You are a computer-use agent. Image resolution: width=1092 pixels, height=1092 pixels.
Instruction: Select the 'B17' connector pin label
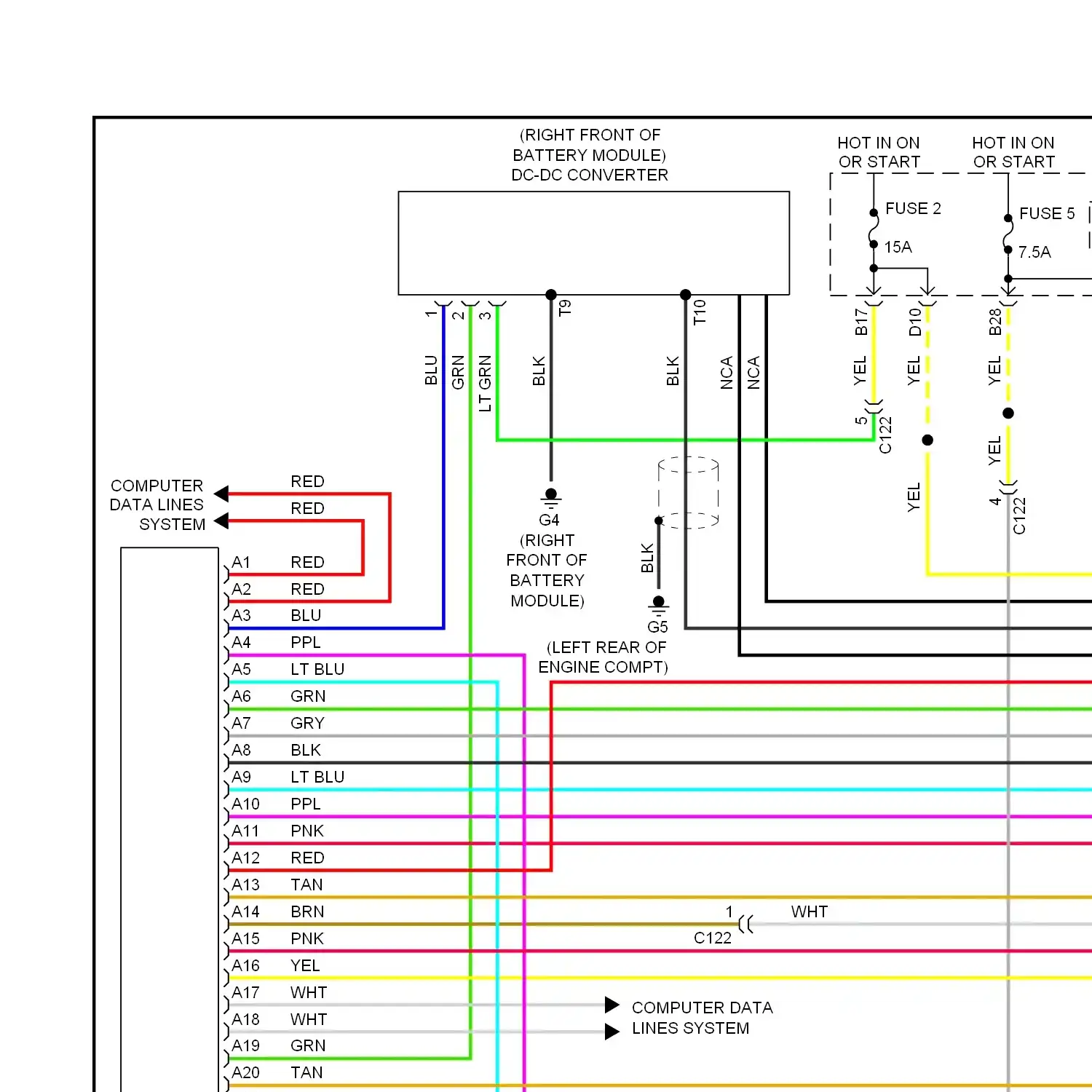pyautogui.click(x=862, y=322)
